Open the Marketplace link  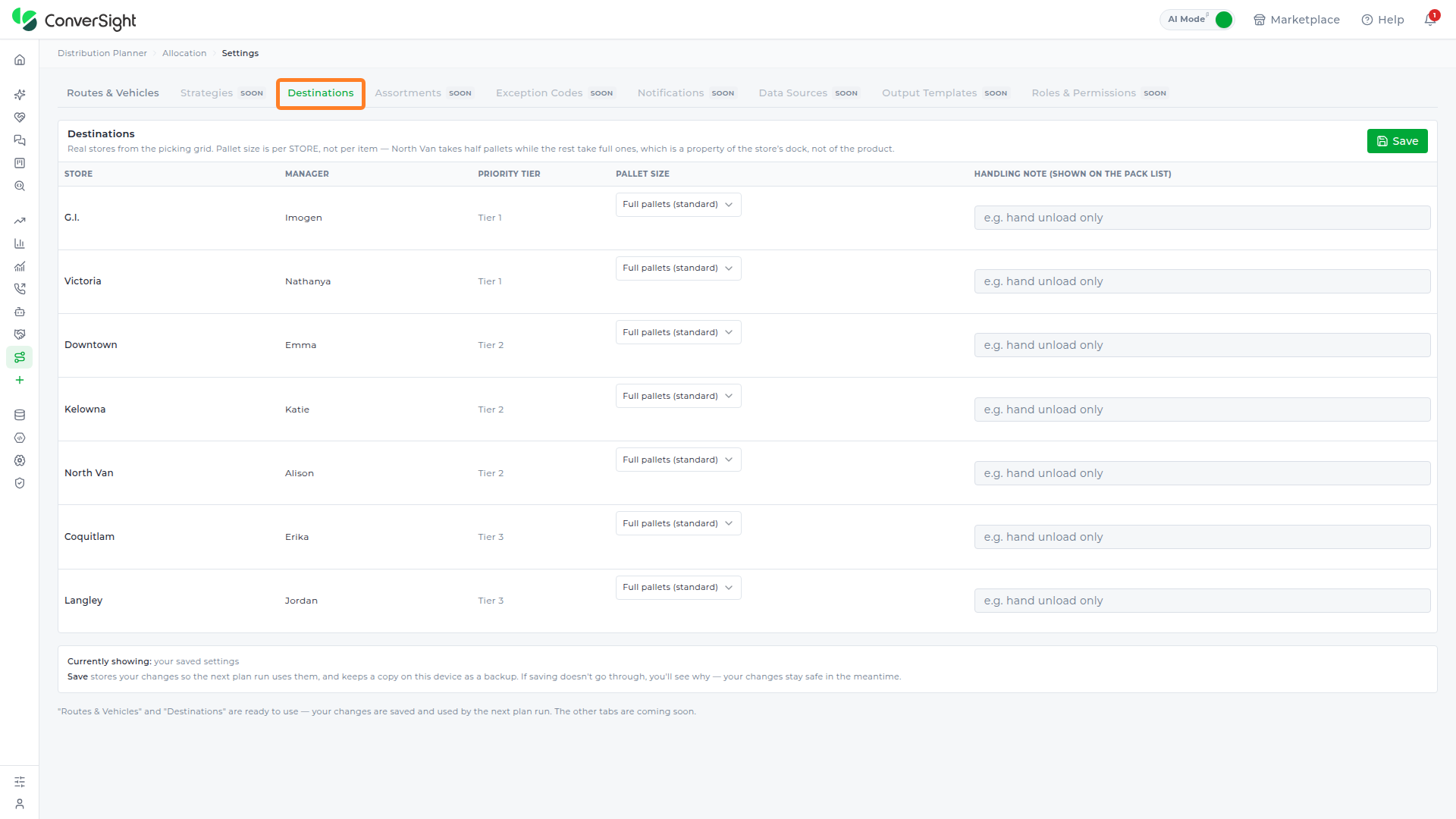1297,20
